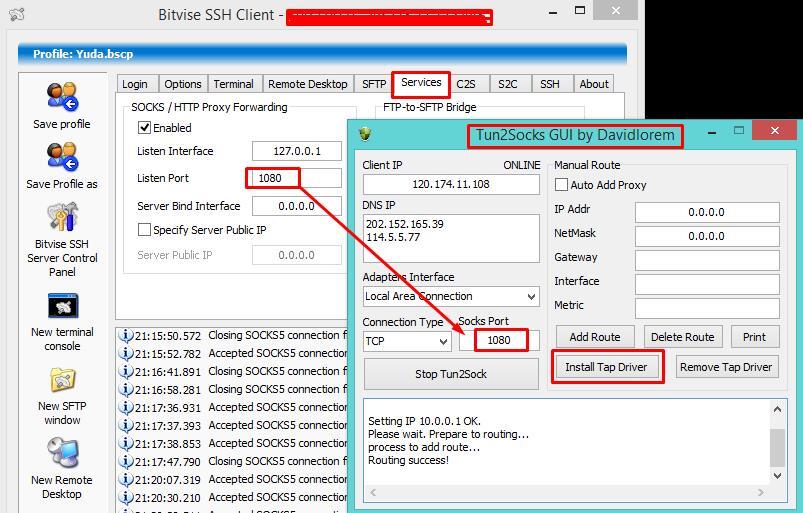Click the Socks Port 1080 field
803x513 pixels.
tap(499, 340)
